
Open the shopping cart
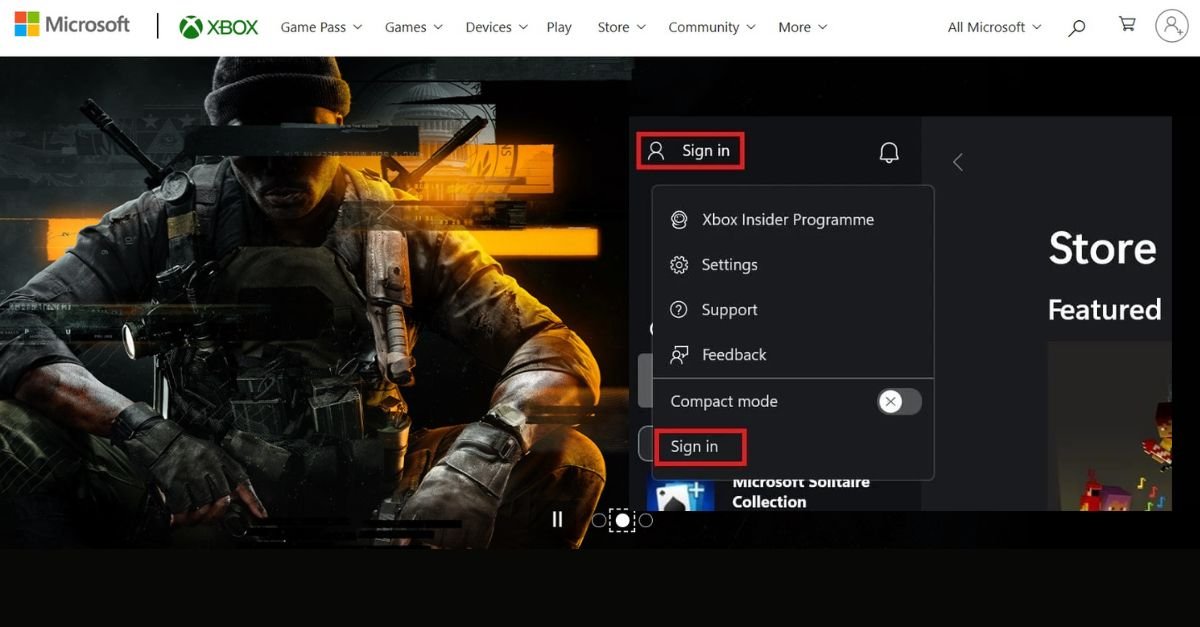click(1127, 25)
